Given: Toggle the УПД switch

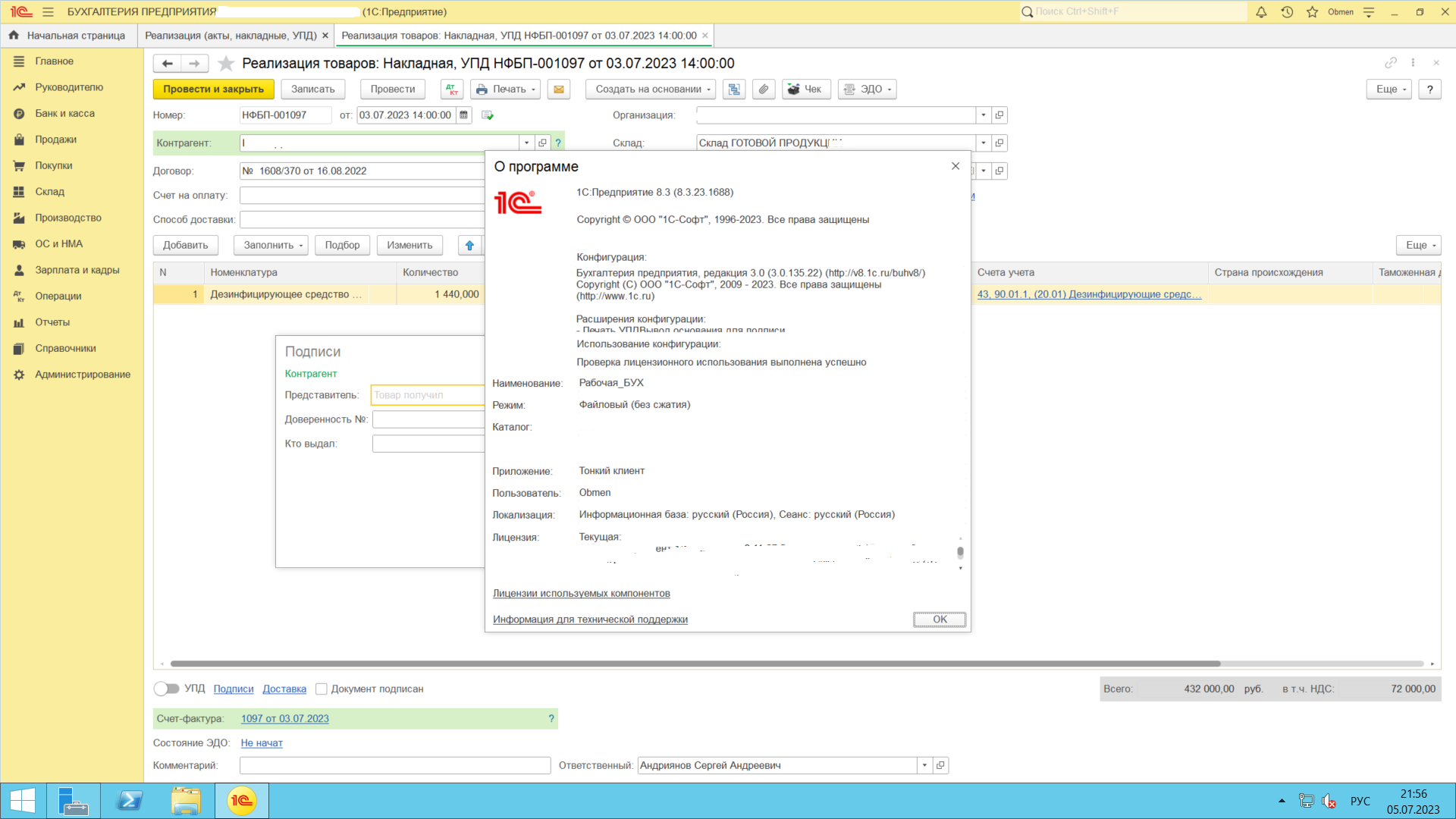Looking at the screenshot, I should (166, 689).
